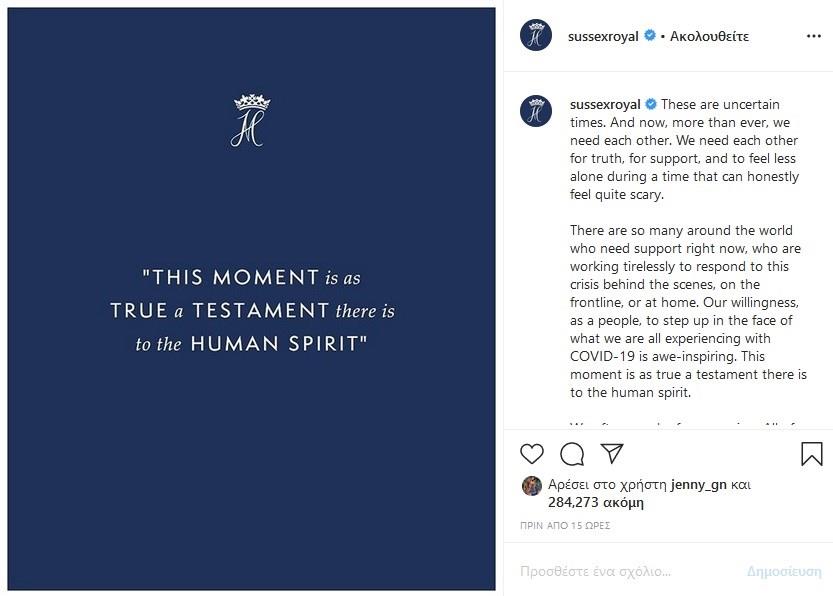833x596 pixels.
Task: Open comments with the speech bubble icon
Action: tap(572, 454)
